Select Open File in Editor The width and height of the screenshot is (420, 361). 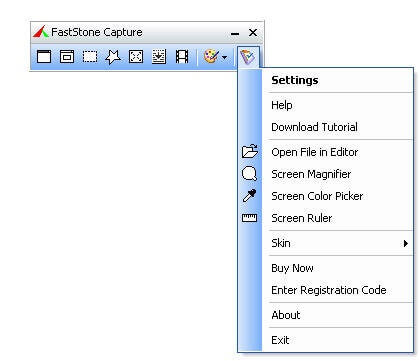[x=338, y=152]
